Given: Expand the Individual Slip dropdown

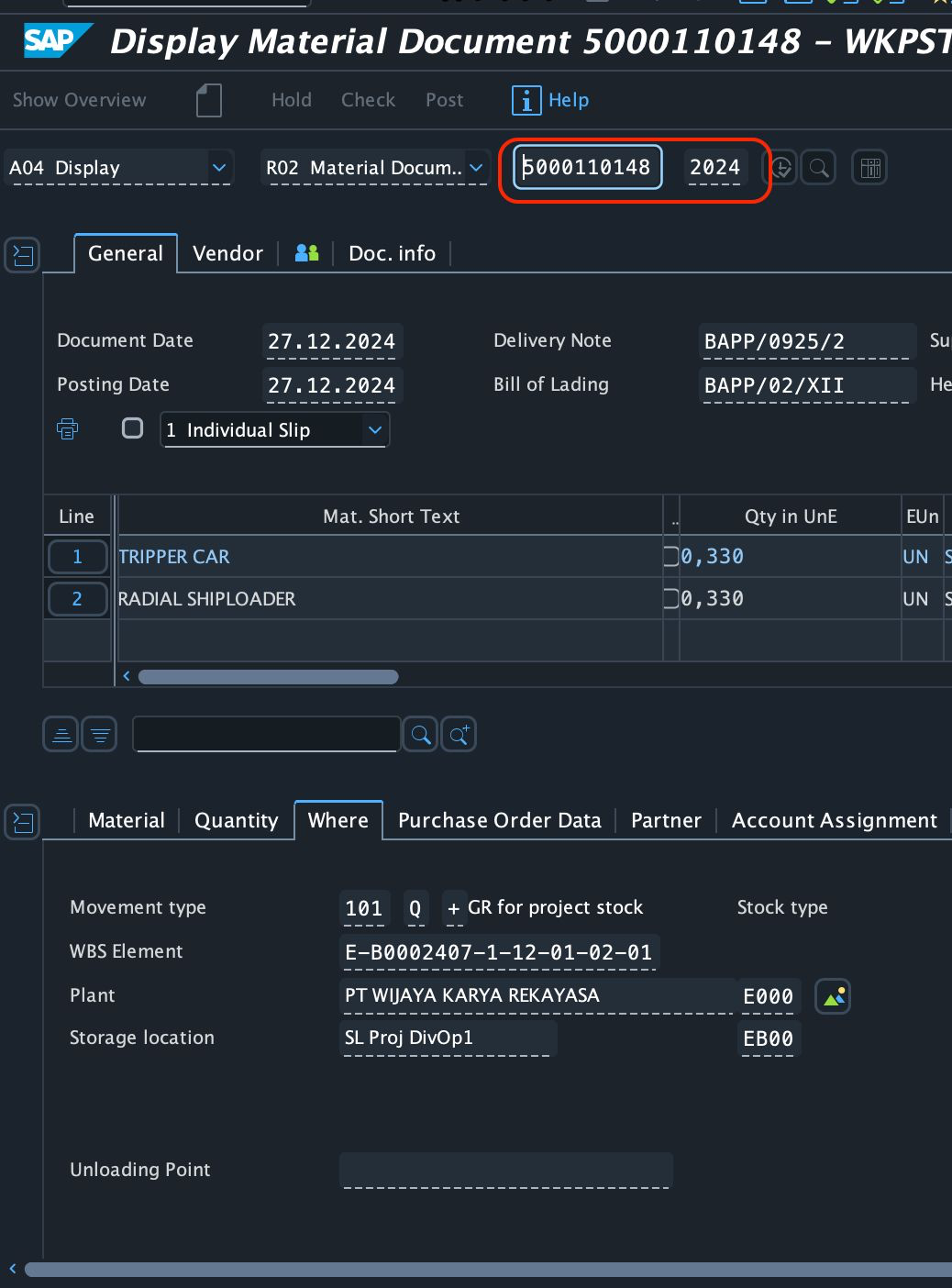Looking at the screenshot, I should (x=374, y=429).
